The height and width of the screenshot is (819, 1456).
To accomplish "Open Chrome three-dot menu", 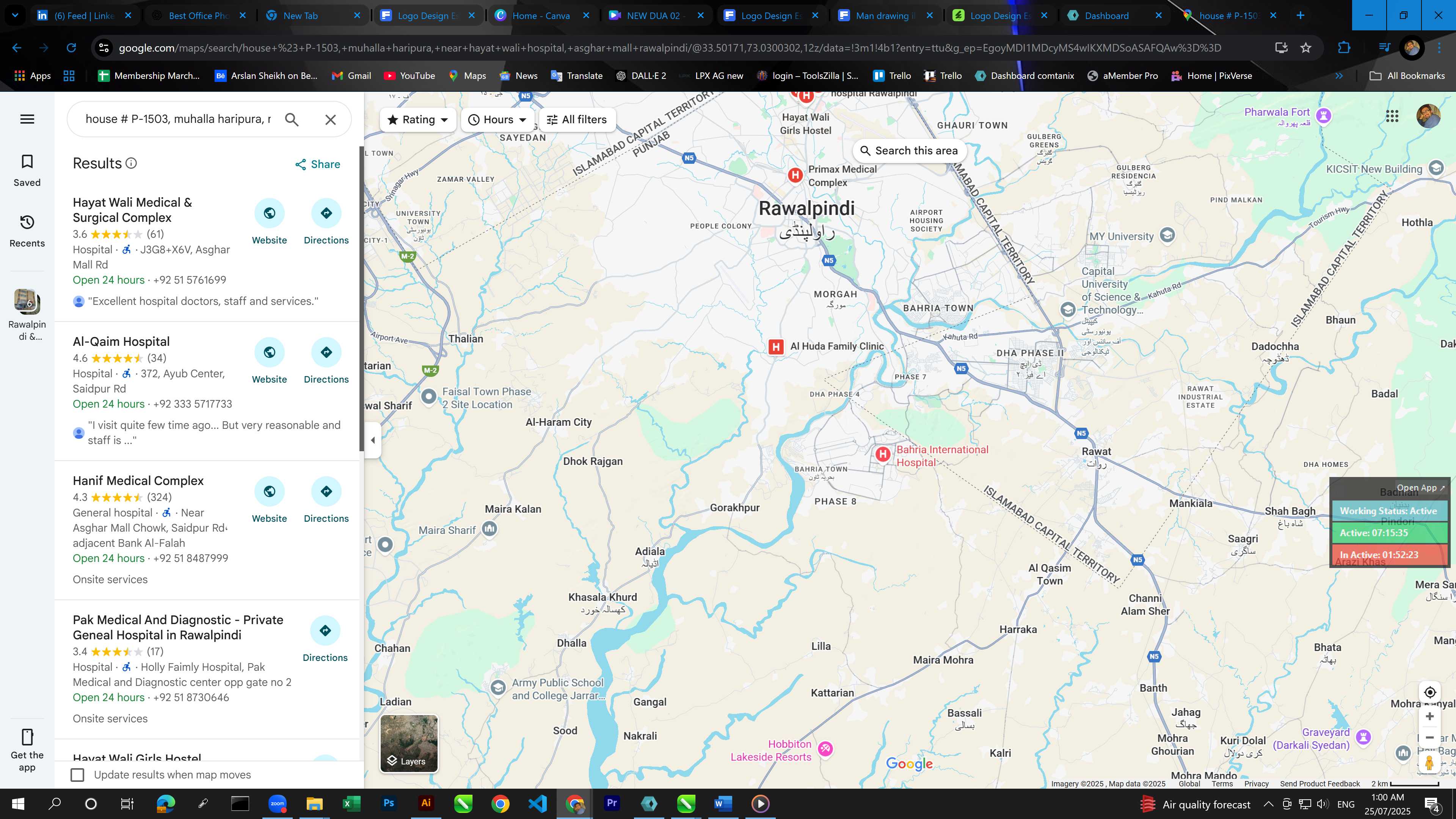I will point(1439,48).
